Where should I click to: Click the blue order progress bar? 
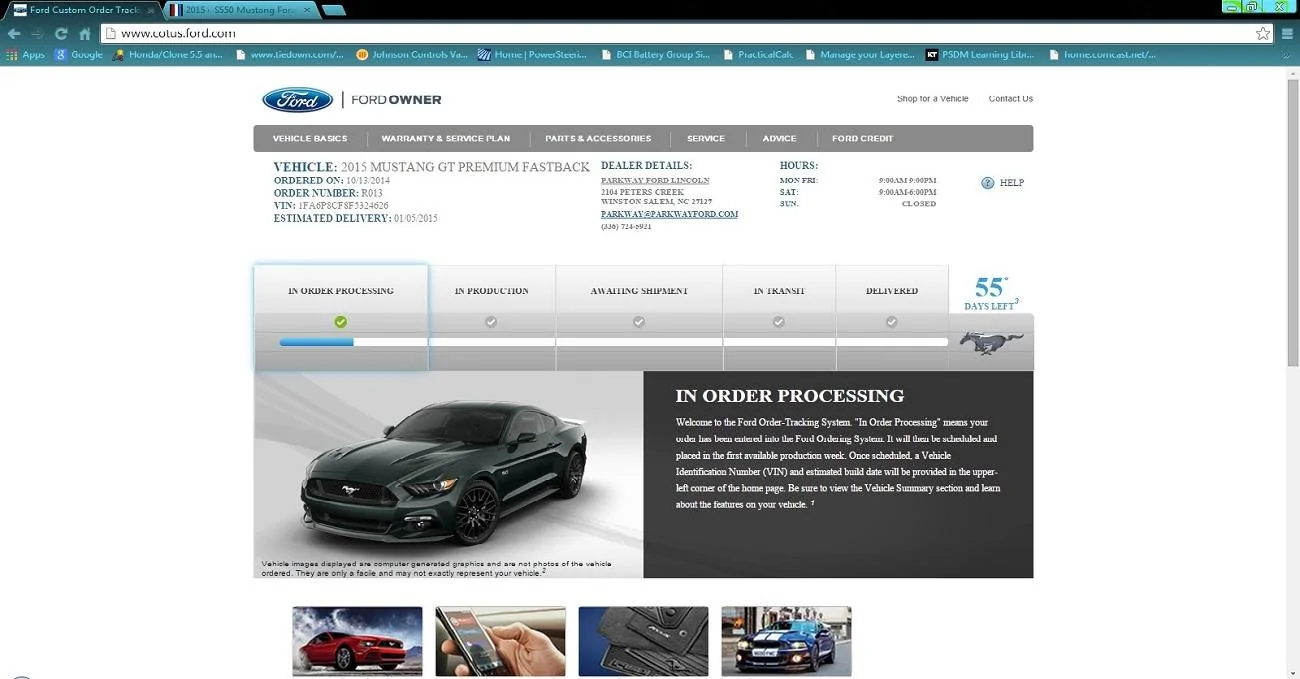click(317, 342)
